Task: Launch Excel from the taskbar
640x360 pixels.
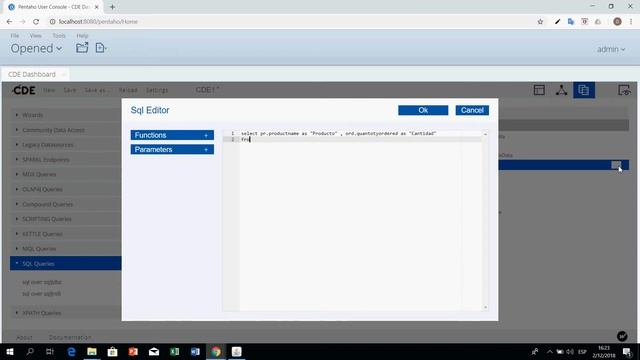Action: point(174,351)
